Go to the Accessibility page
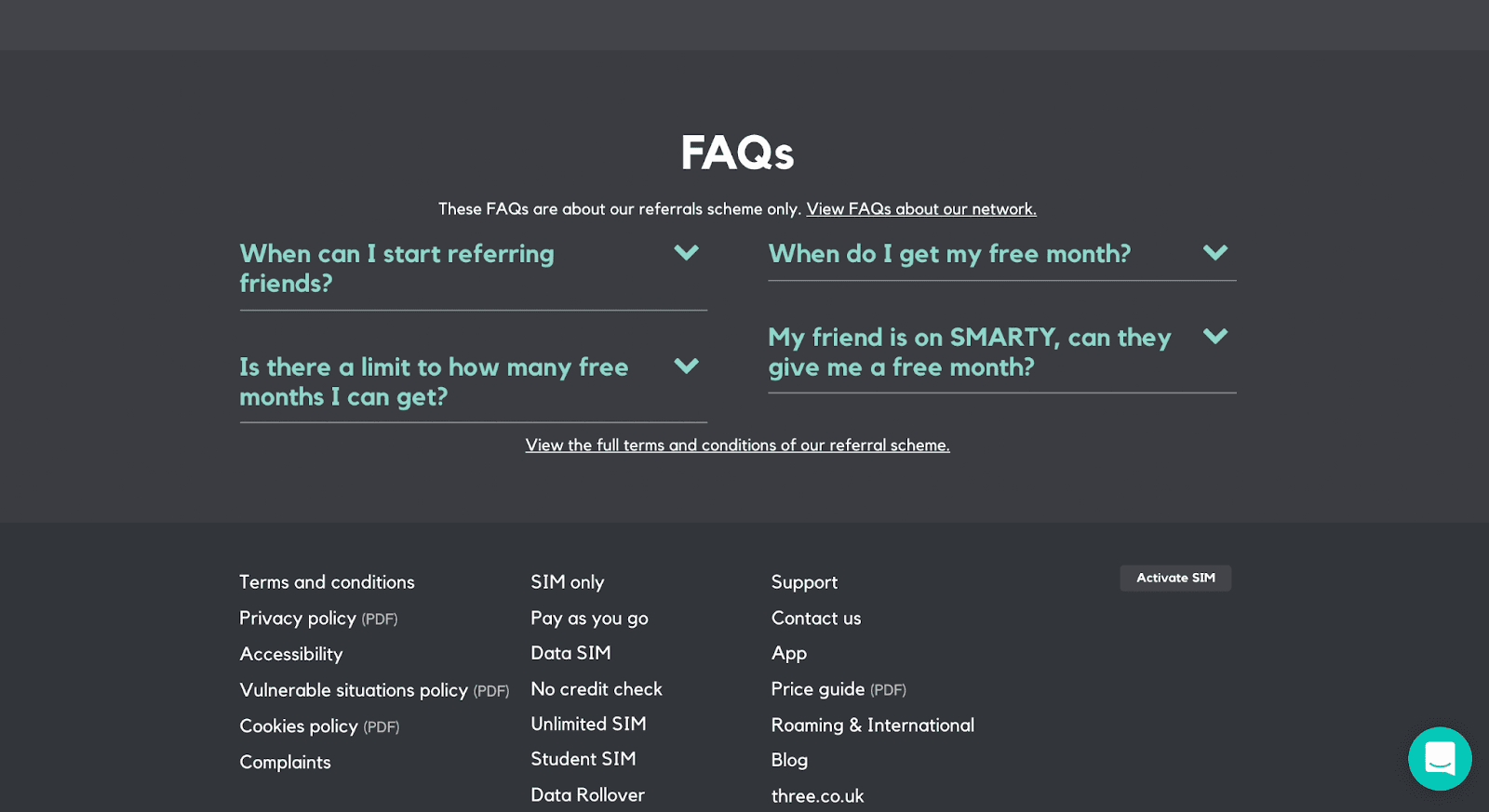The height and width of the screenshot is (812, 1489). [290, 654]
